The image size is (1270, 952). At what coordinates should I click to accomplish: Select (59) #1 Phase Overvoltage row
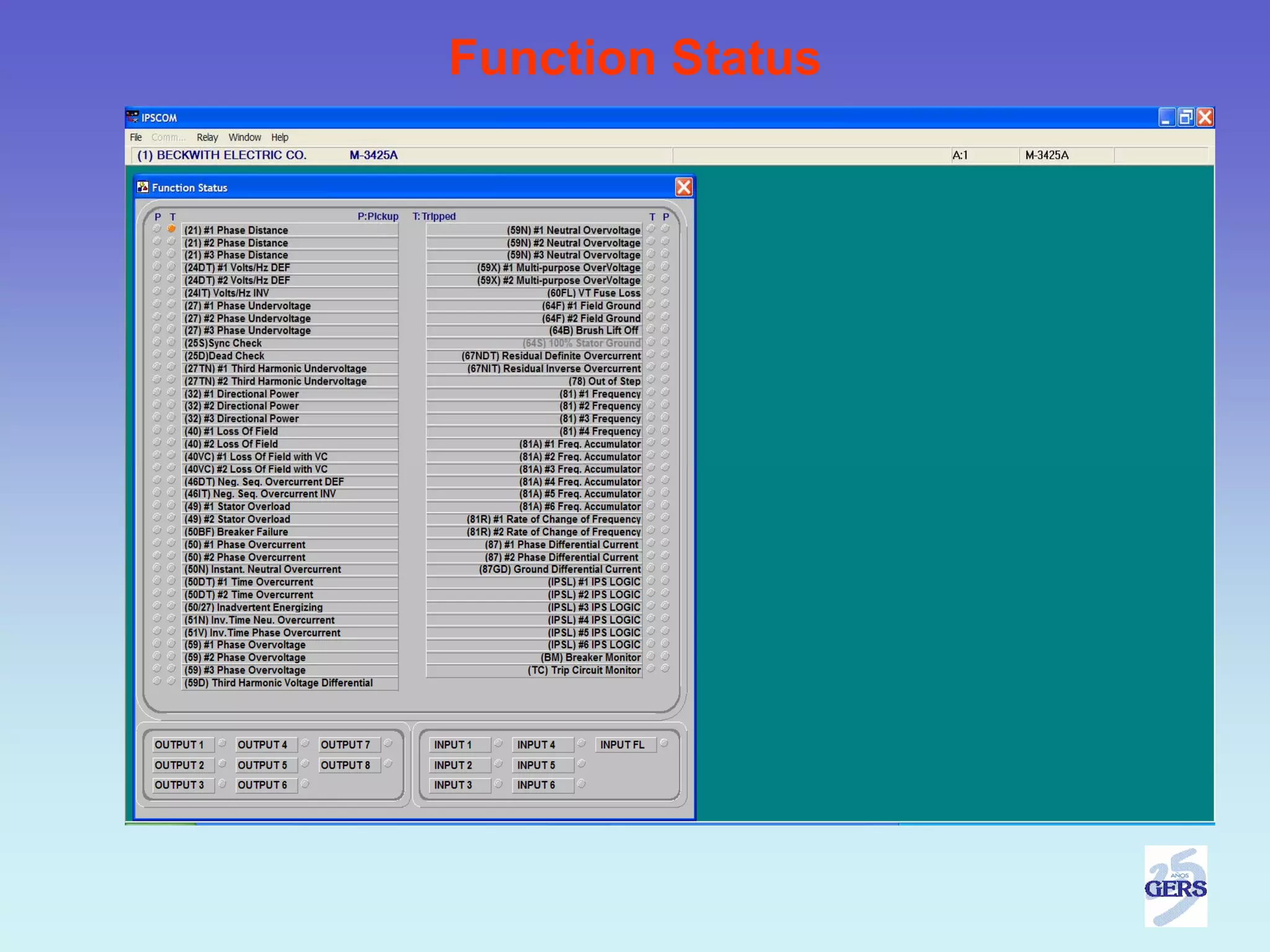point(290,645)
